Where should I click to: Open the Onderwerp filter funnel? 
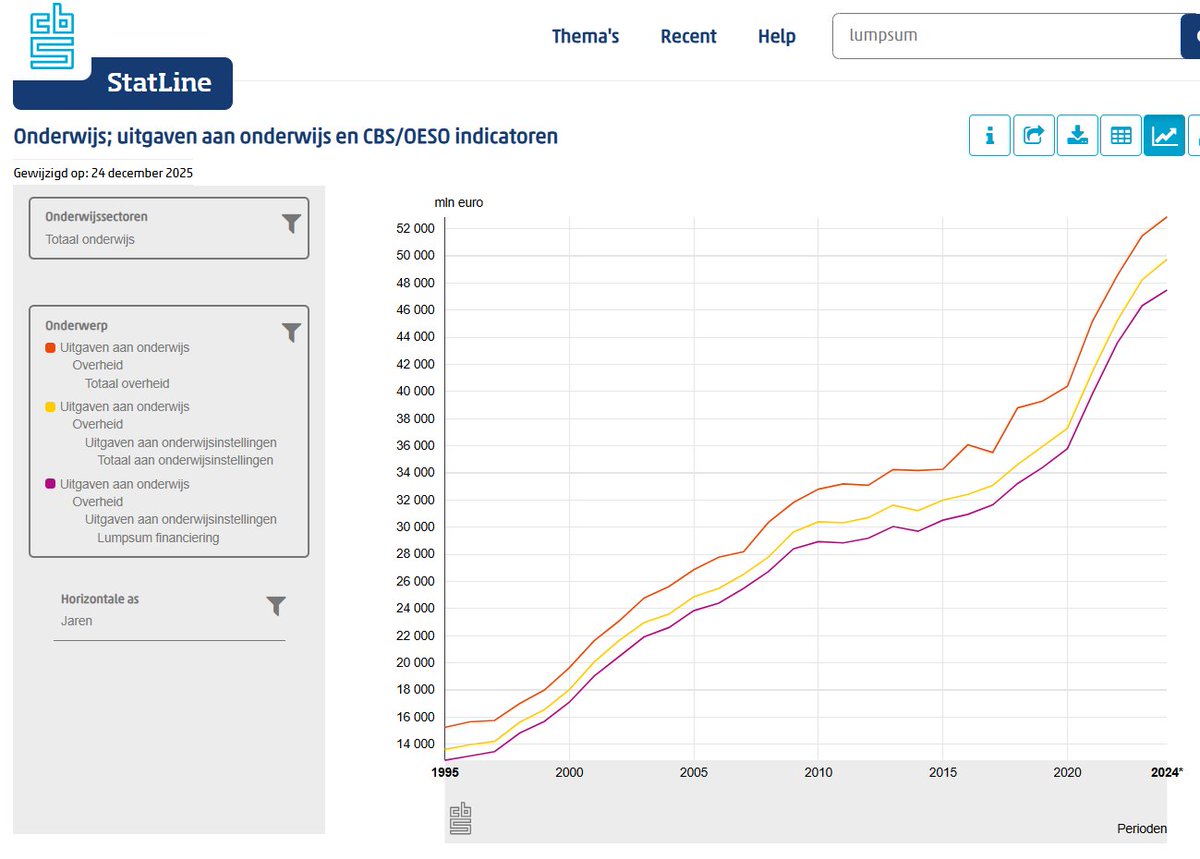291,333
